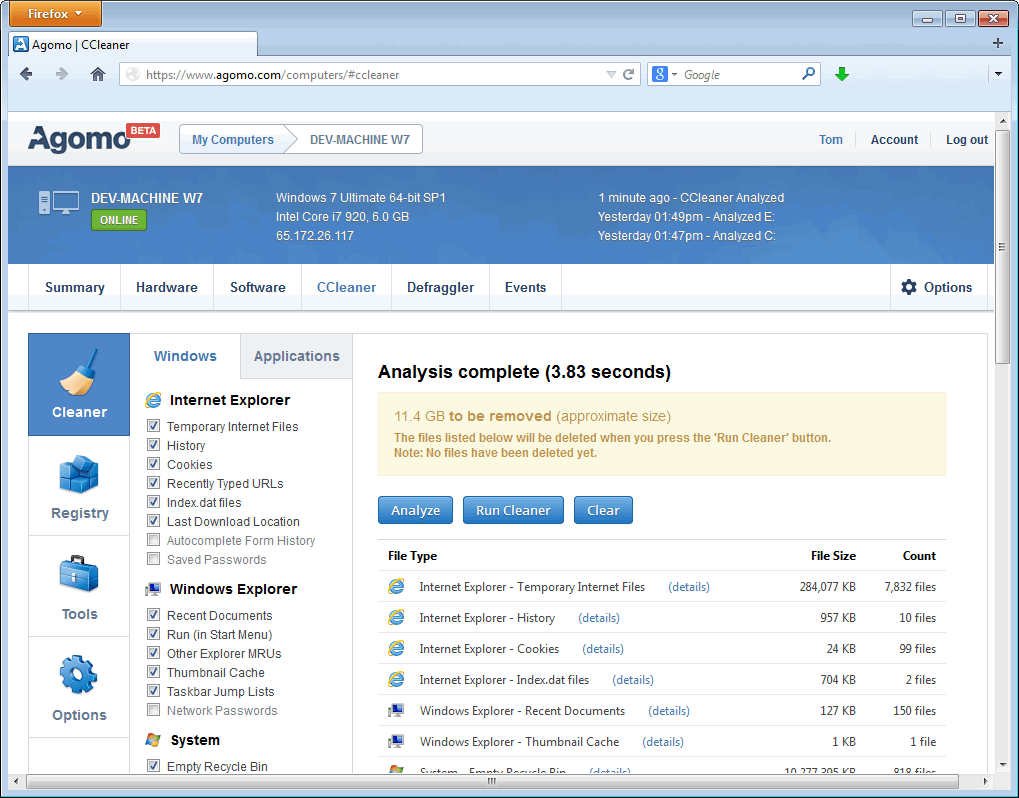This screenshot has height=798, width=1019.
Task: Click the browser Back arrow
Action: 26,74
